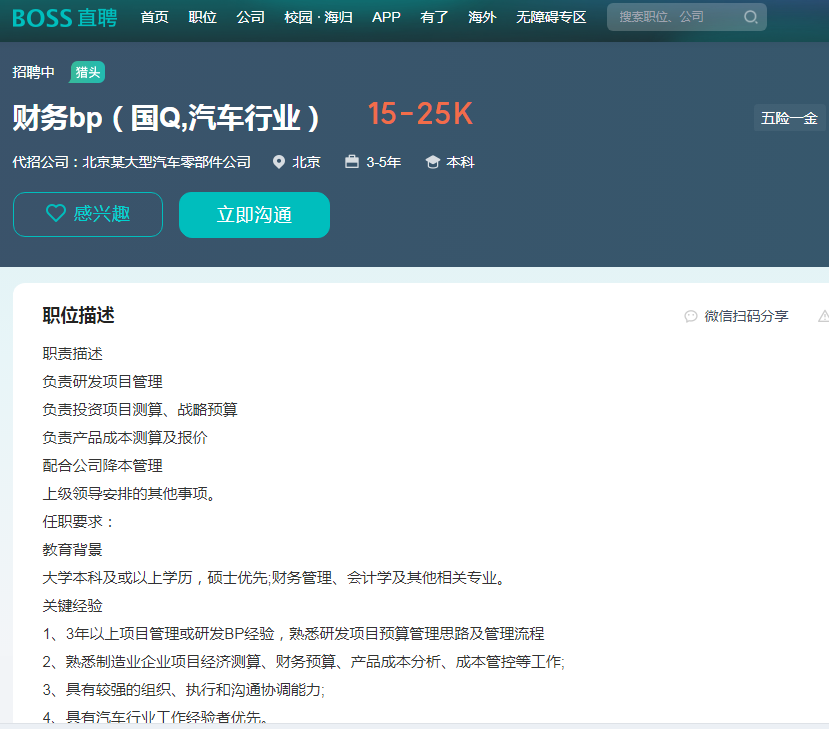Open WeChat share via the chat bubble icon
Screen dimensions: 829x729
pos(690,316)
